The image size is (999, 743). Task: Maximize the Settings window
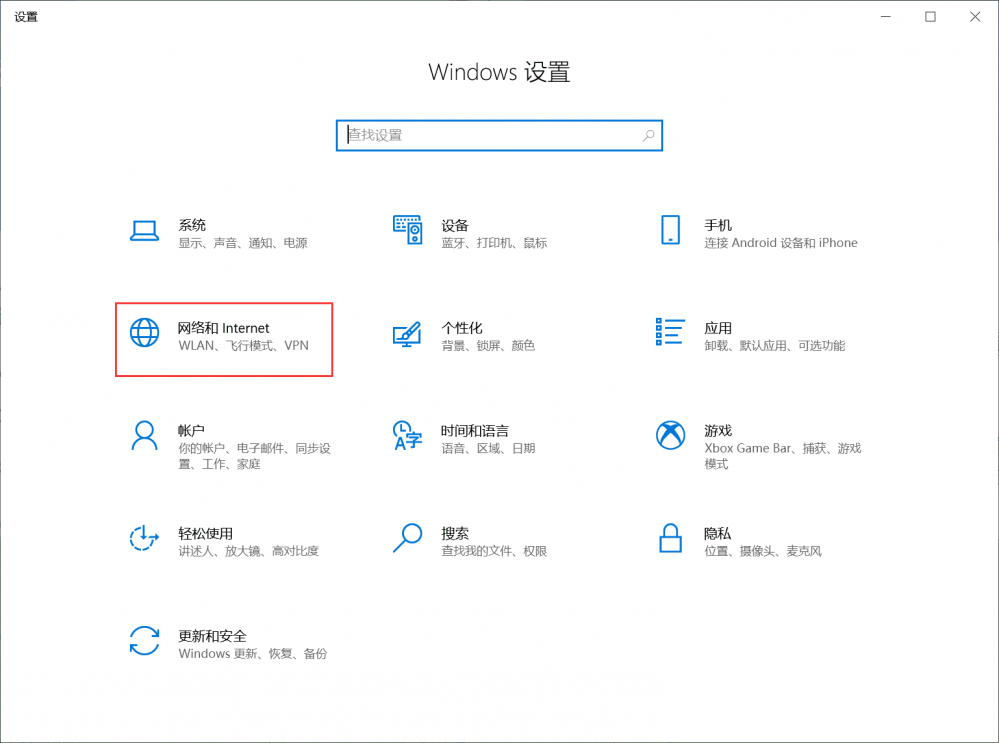pyautogui.click(x=930, y=17)
